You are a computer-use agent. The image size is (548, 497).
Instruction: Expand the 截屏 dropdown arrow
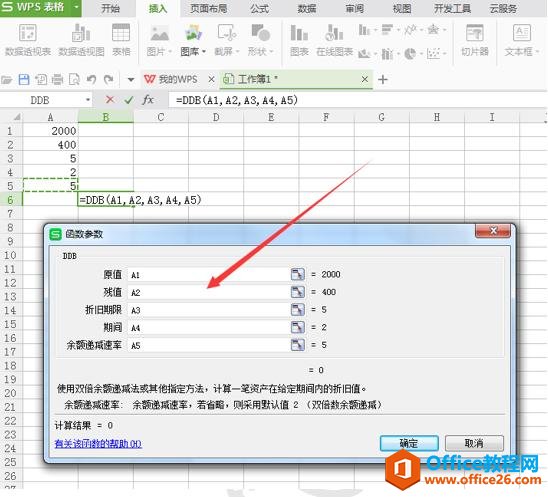coord(238,52)
